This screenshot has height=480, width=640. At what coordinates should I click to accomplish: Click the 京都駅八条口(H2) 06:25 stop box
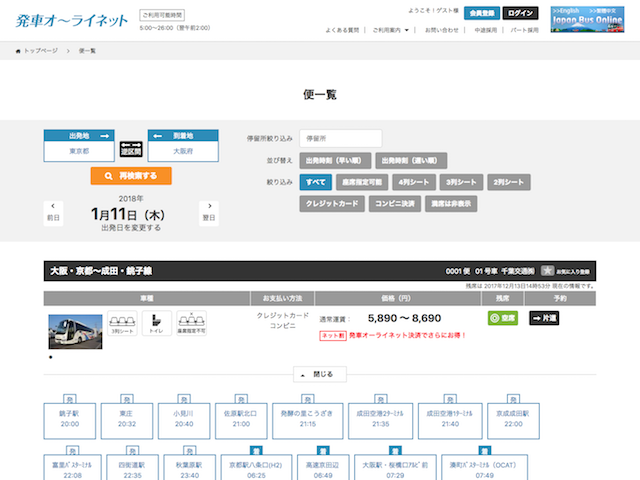[x=256, y=468]
